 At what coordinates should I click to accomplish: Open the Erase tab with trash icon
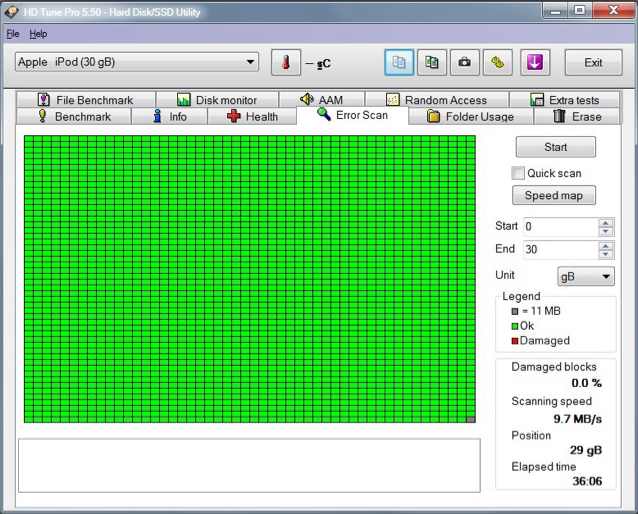(576, 117)
